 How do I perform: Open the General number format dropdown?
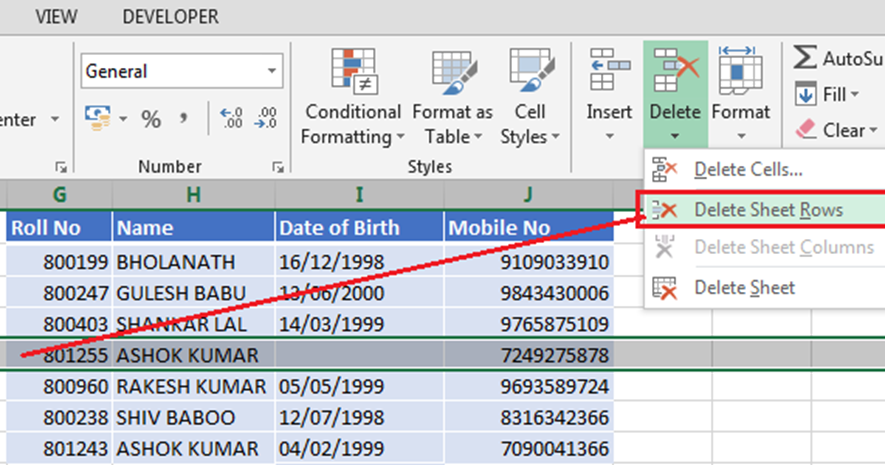[272, 72]
